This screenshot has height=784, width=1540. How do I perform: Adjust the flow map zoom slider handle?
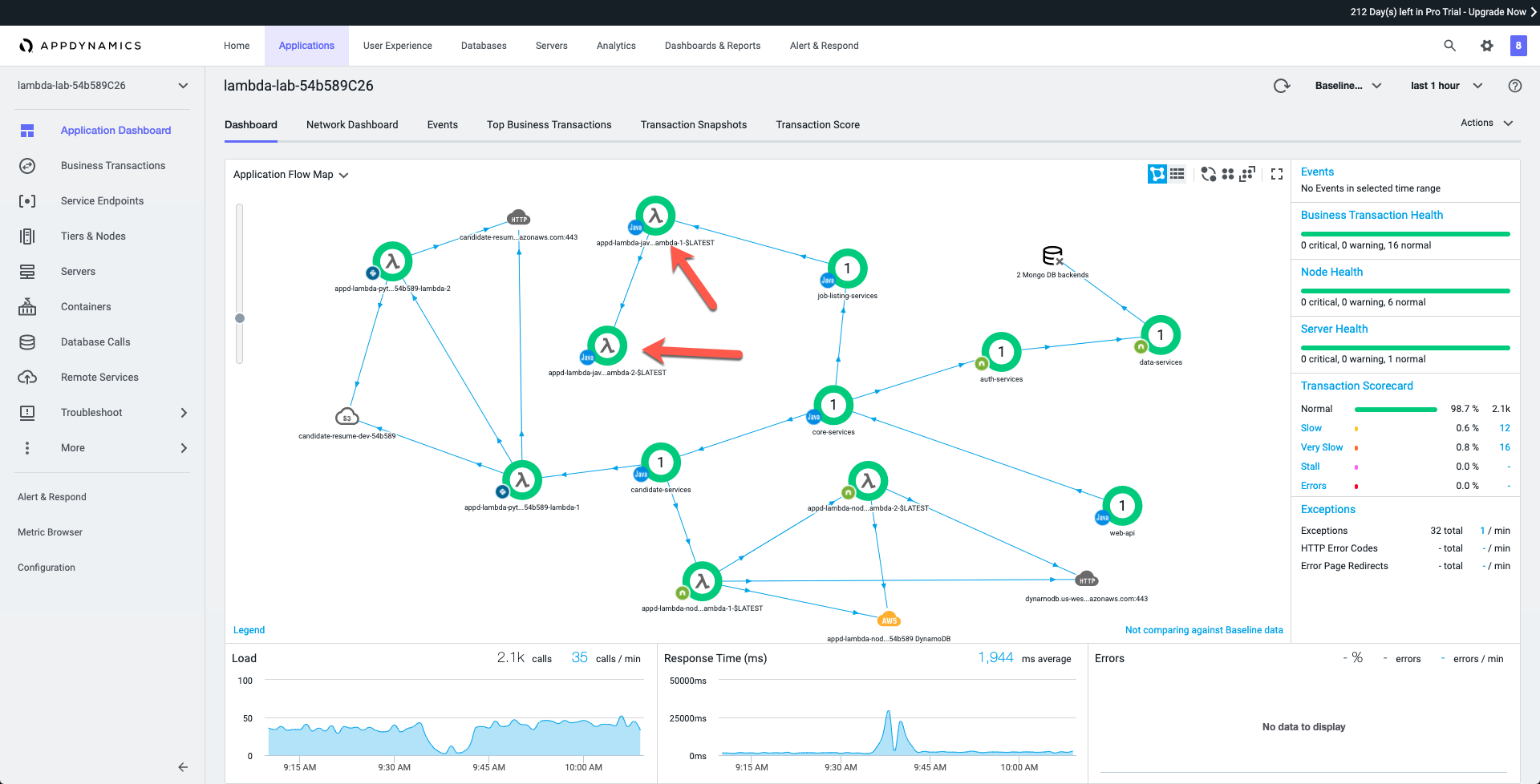click(240, 318)
